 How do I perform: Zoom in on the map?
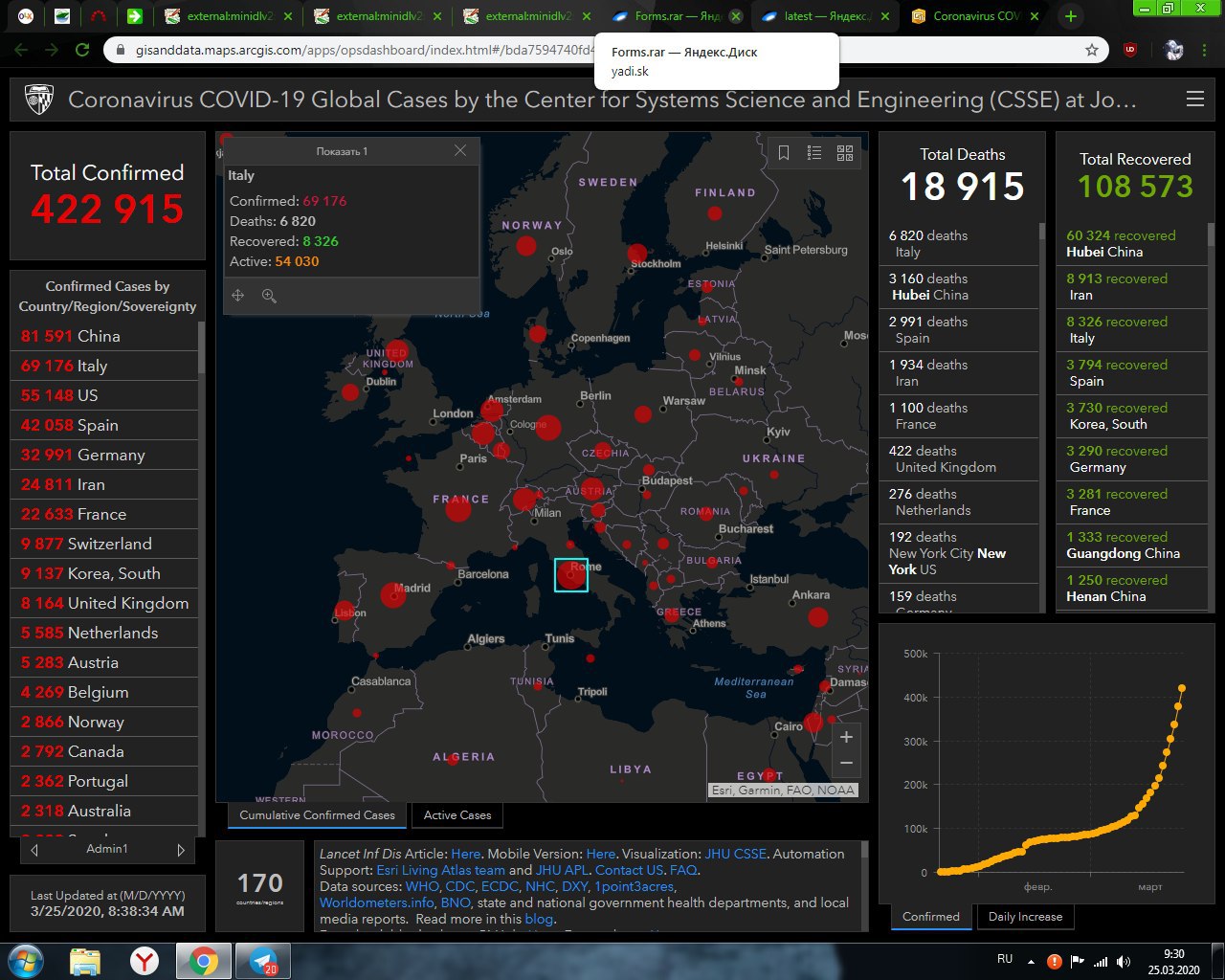(846, 737)
